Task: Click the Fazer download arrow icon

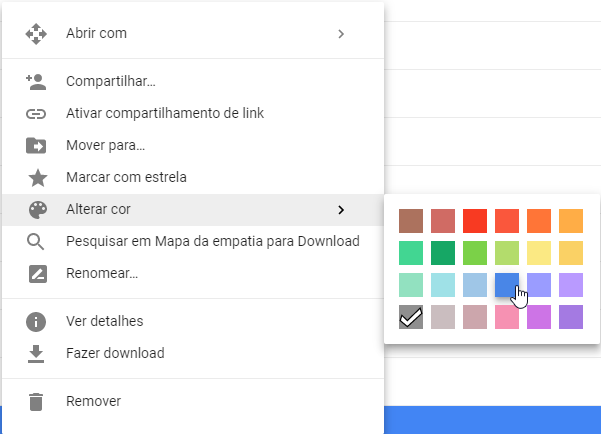Action: [36, 354]
